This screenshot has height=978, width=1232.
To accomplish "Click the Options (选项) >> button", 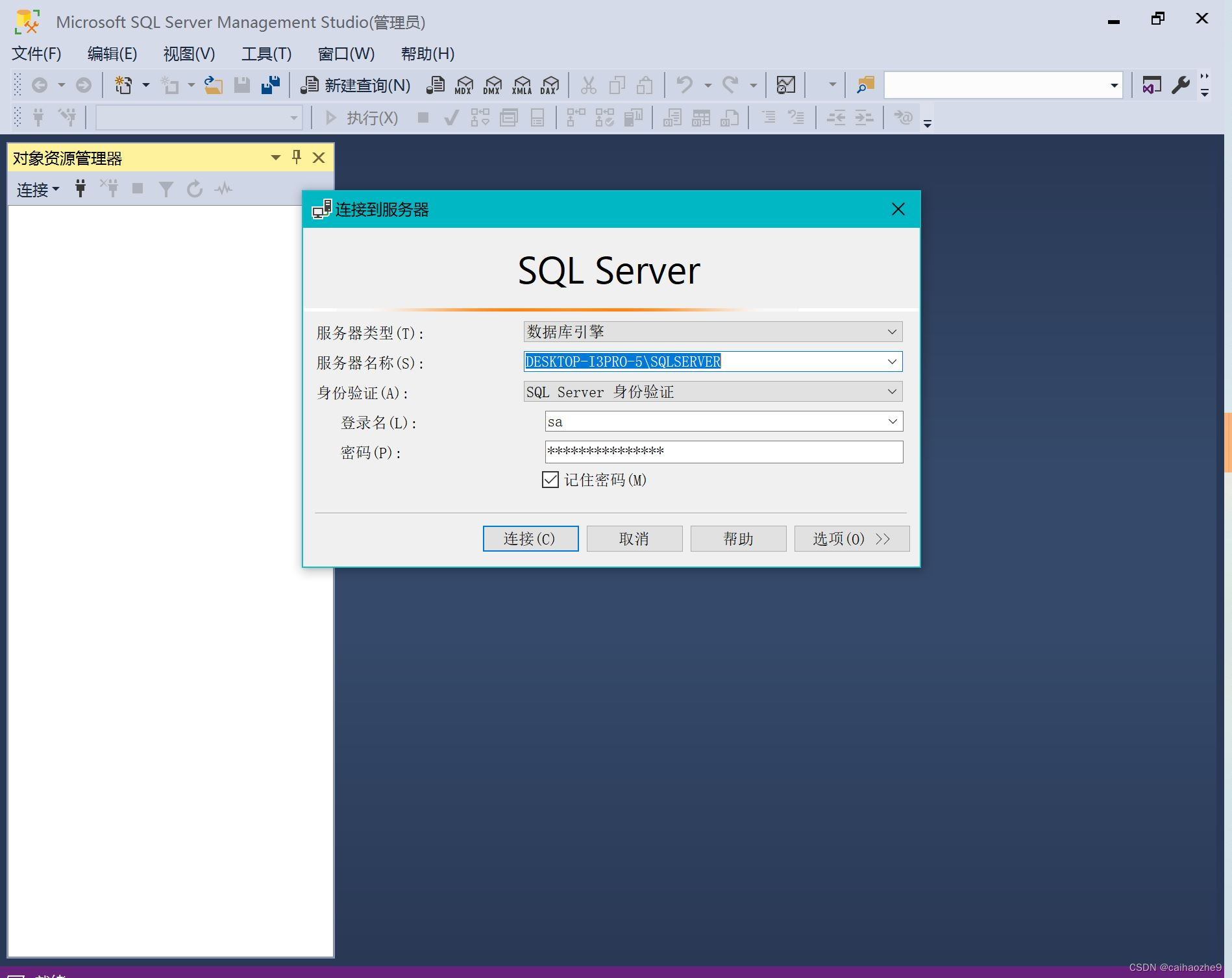I will click(x=852, y=539).
